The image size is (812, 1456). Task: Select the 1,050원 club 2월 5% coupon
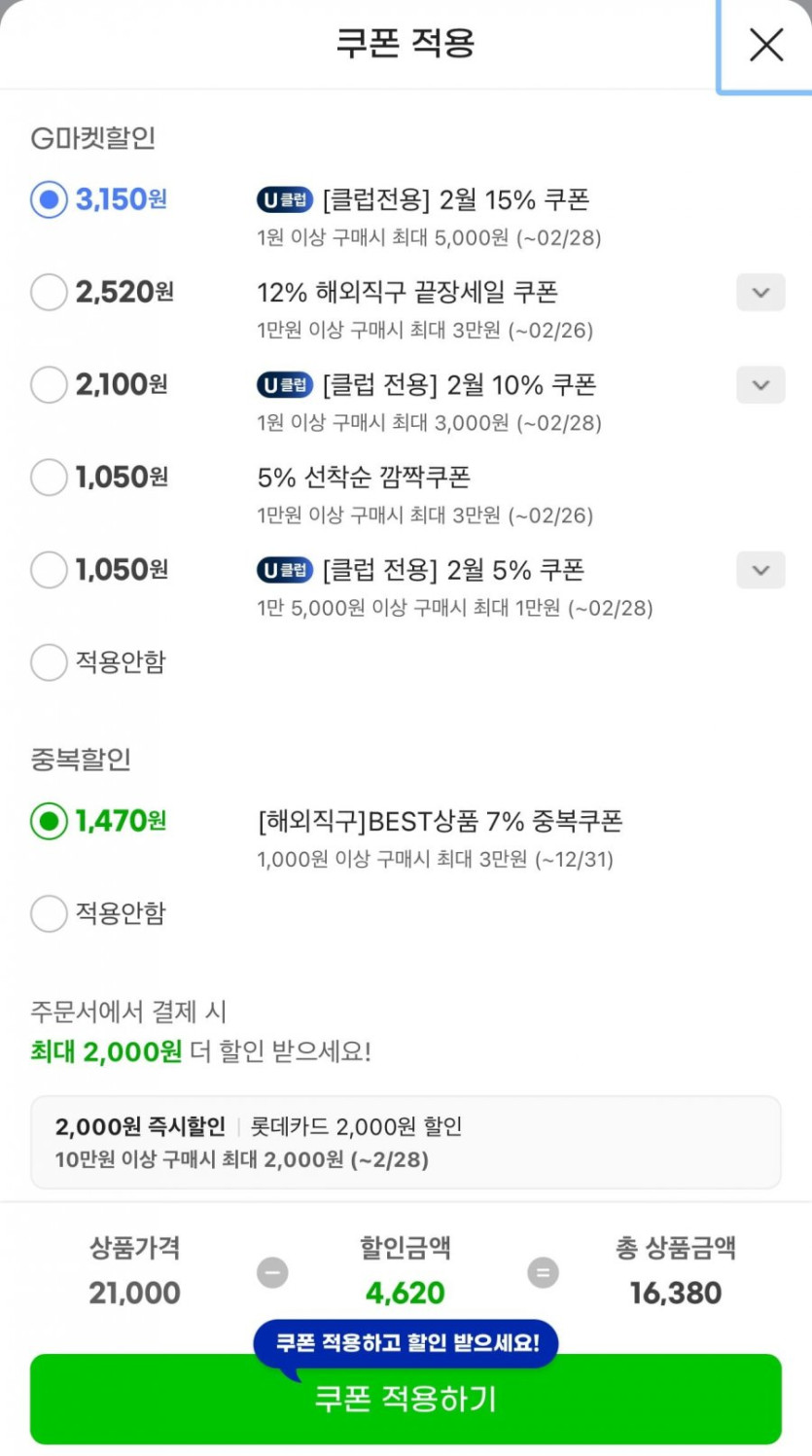[x=49, y=570]
